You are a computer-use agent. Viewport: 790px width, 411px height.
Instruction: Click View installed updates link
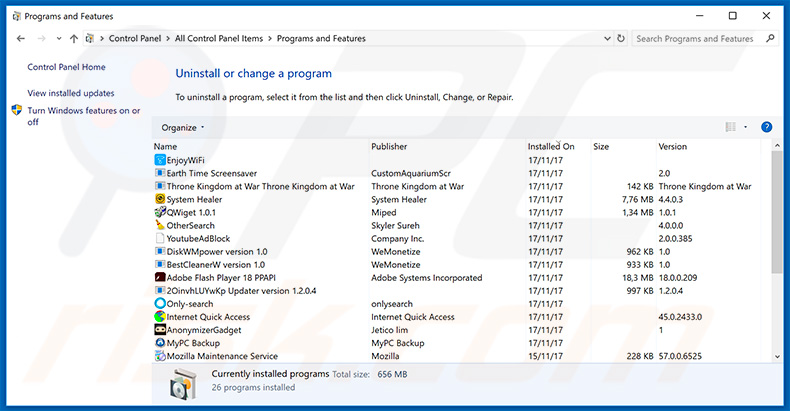tap(71, 93)
